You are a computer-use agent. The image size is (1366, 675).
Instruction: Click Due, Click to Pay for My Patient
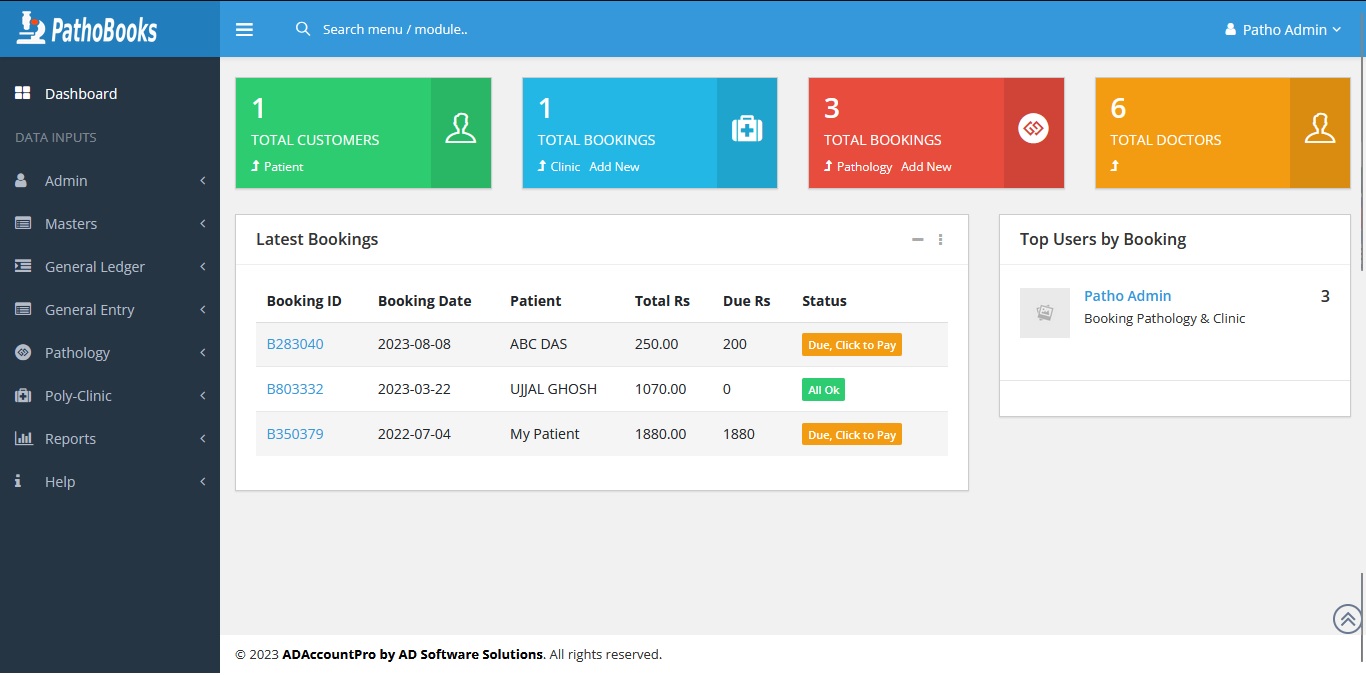[851, 435]
